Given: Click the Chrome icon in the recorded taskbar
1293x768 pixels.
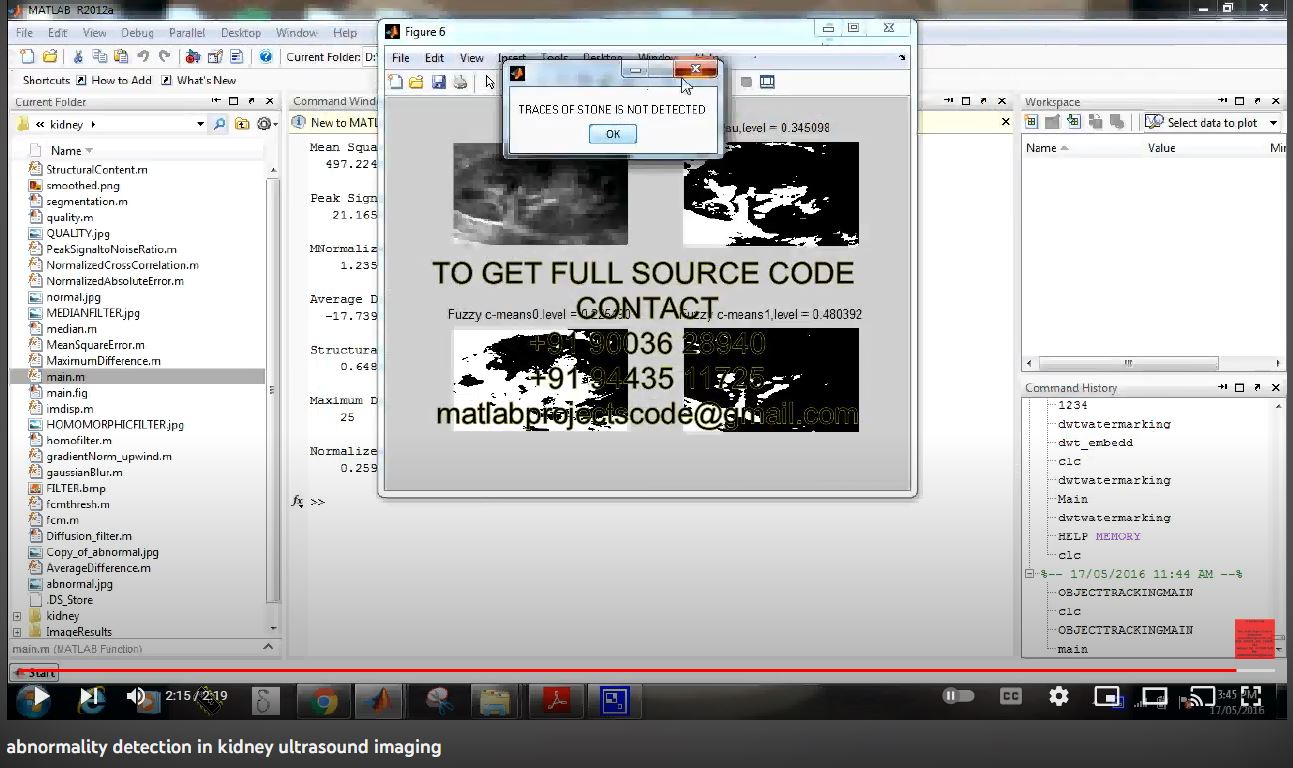Looking at the screenshot, I should click(x=323, y=701).
